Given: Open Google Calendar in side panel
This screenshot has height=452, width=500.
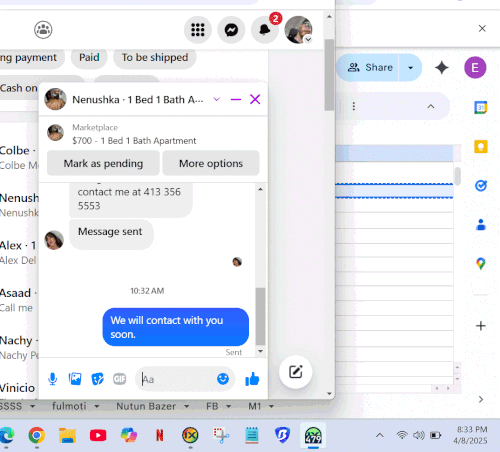Looking at the screenshot, I should pos(481,107).
